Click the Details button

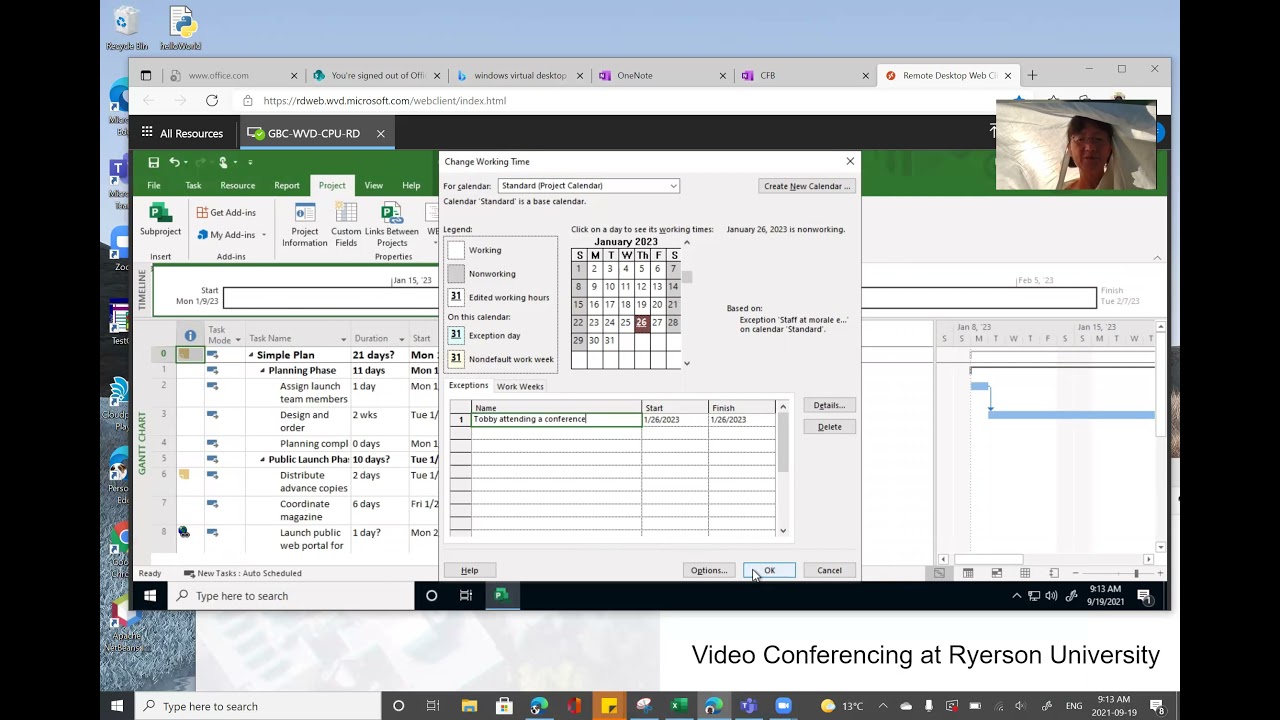point(829,405)
